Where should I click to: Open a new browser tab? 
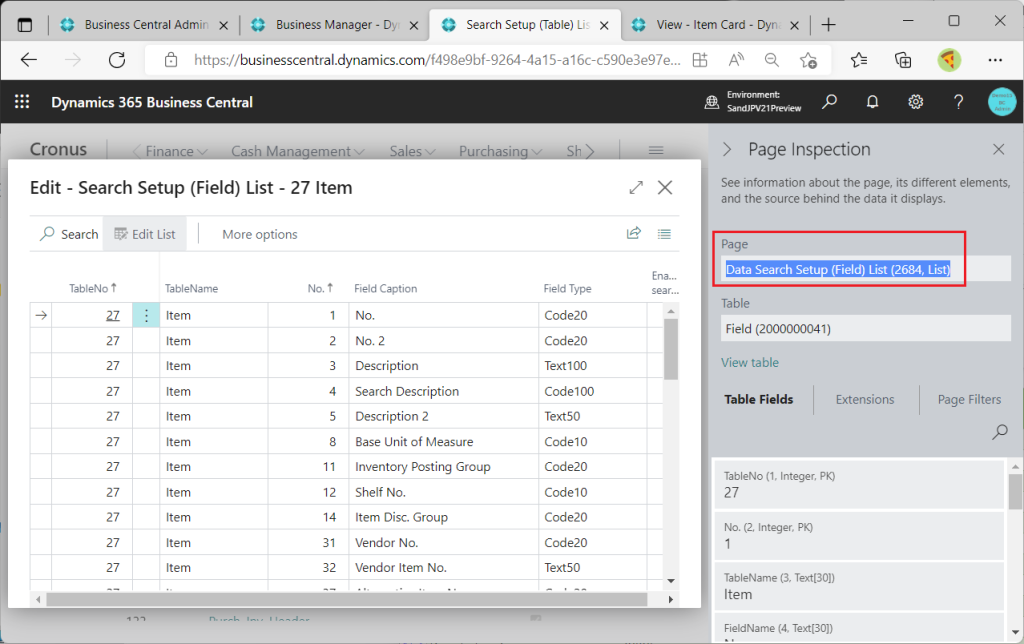[x=829, y=25]
